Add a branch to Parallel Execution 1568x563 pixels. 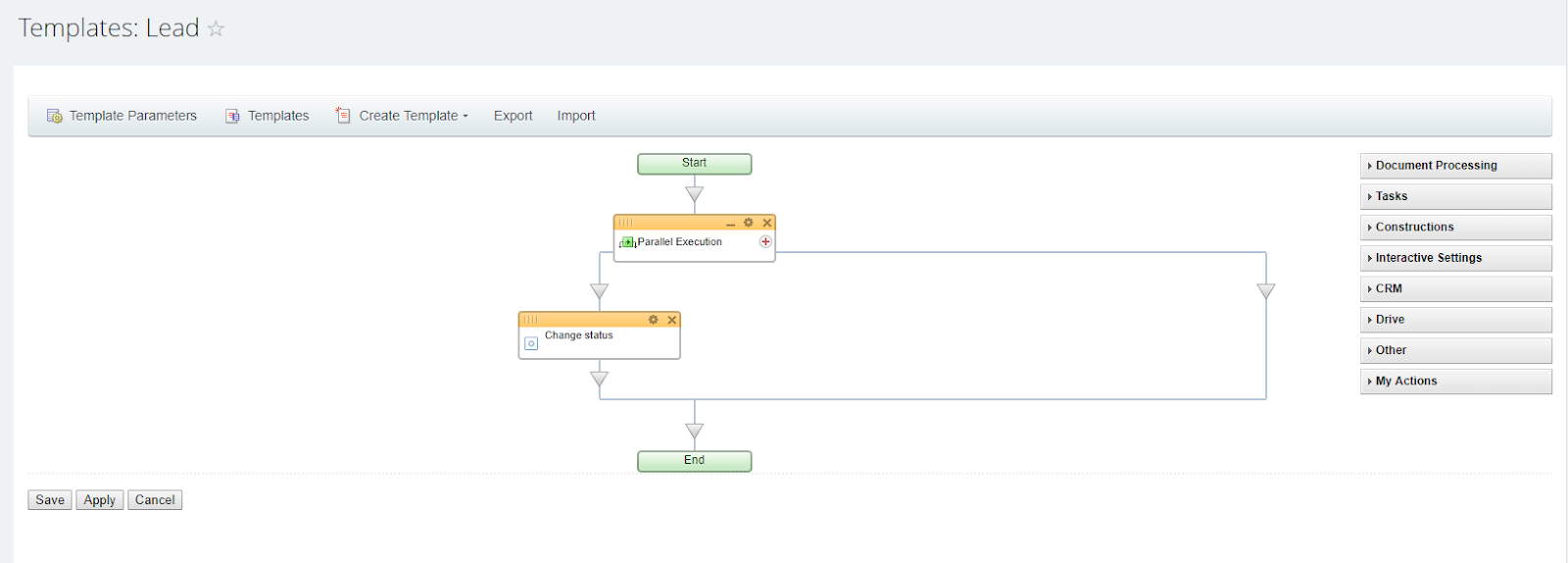(x=765, y=241)
